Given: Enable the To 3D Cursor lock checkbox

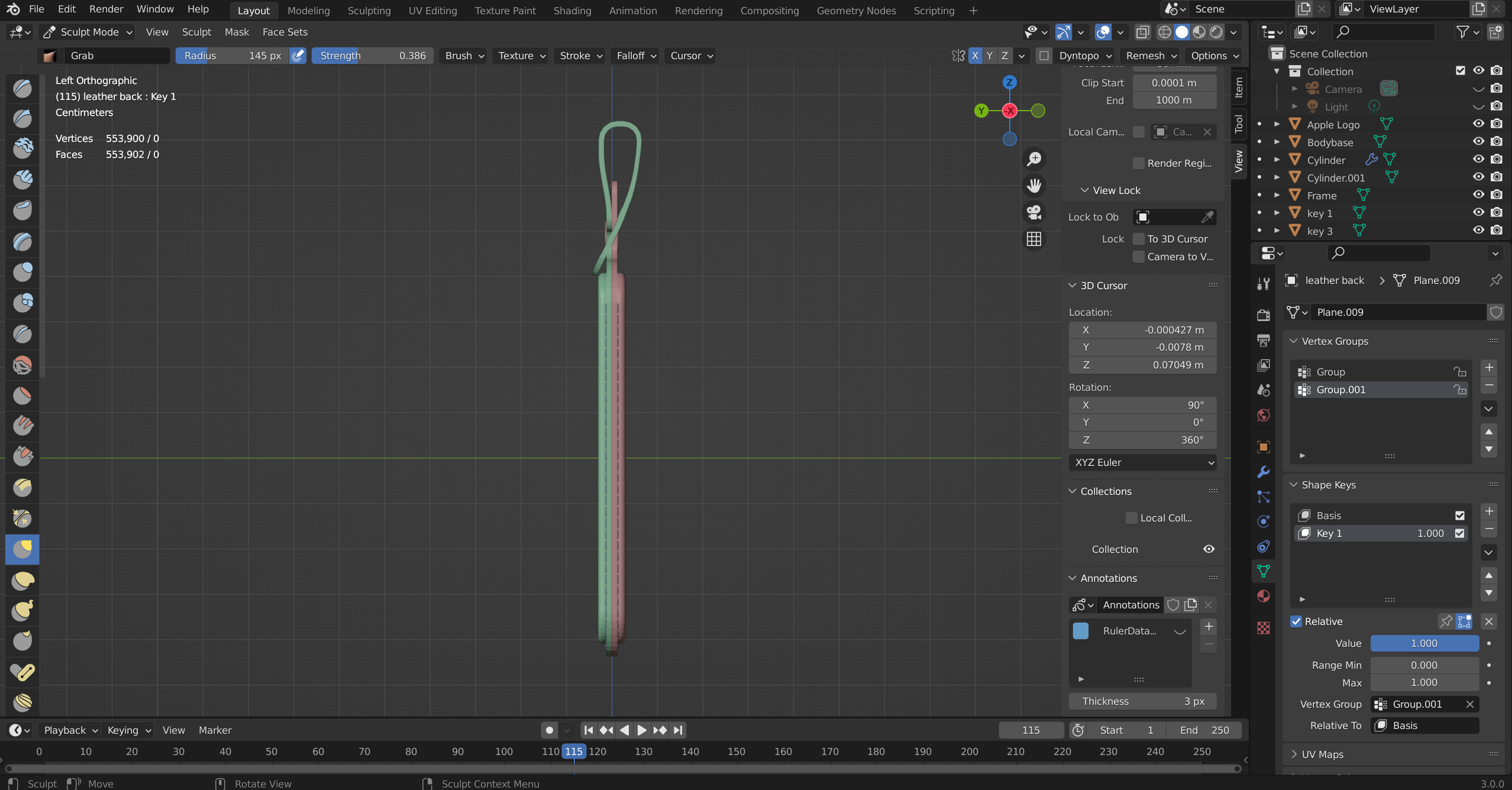Looking at the screenshot, I should click(x=1138, y=239).
